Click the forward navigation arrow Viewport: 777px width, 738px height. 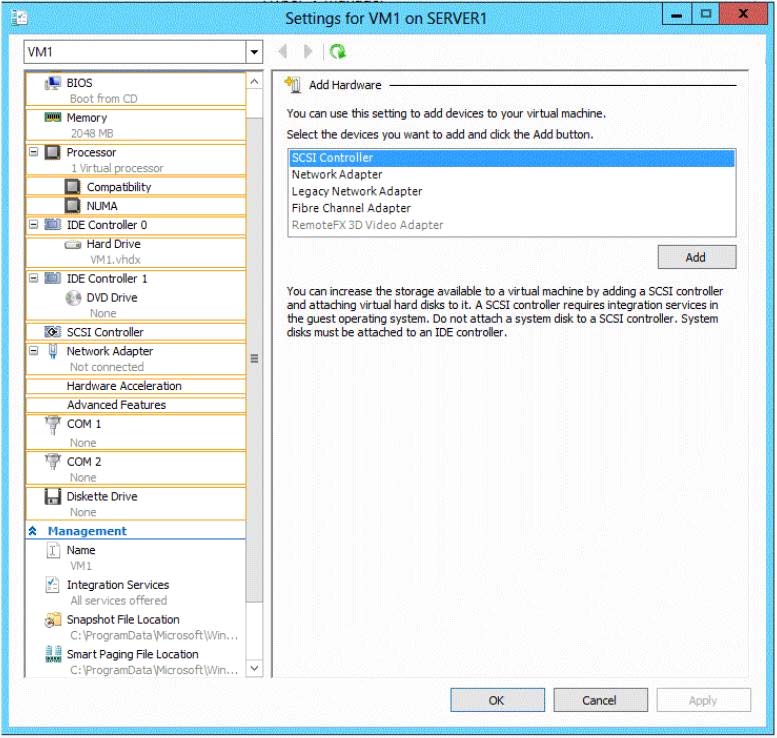pyautogui.click(x=308, y=51)
